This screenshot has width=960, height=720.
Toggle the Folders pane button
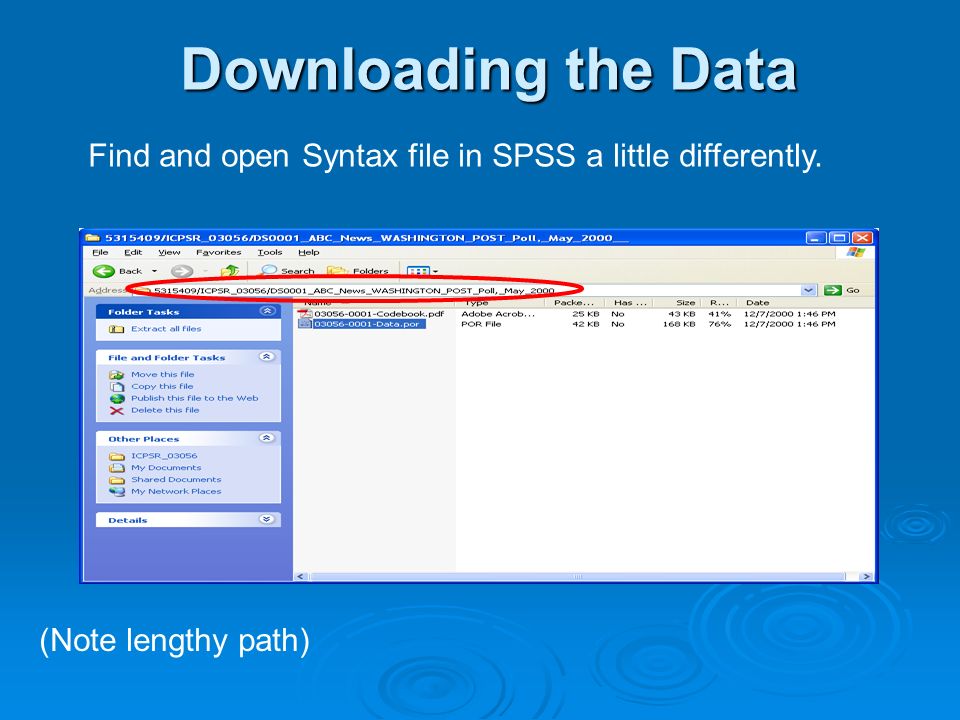click(358, 271)
